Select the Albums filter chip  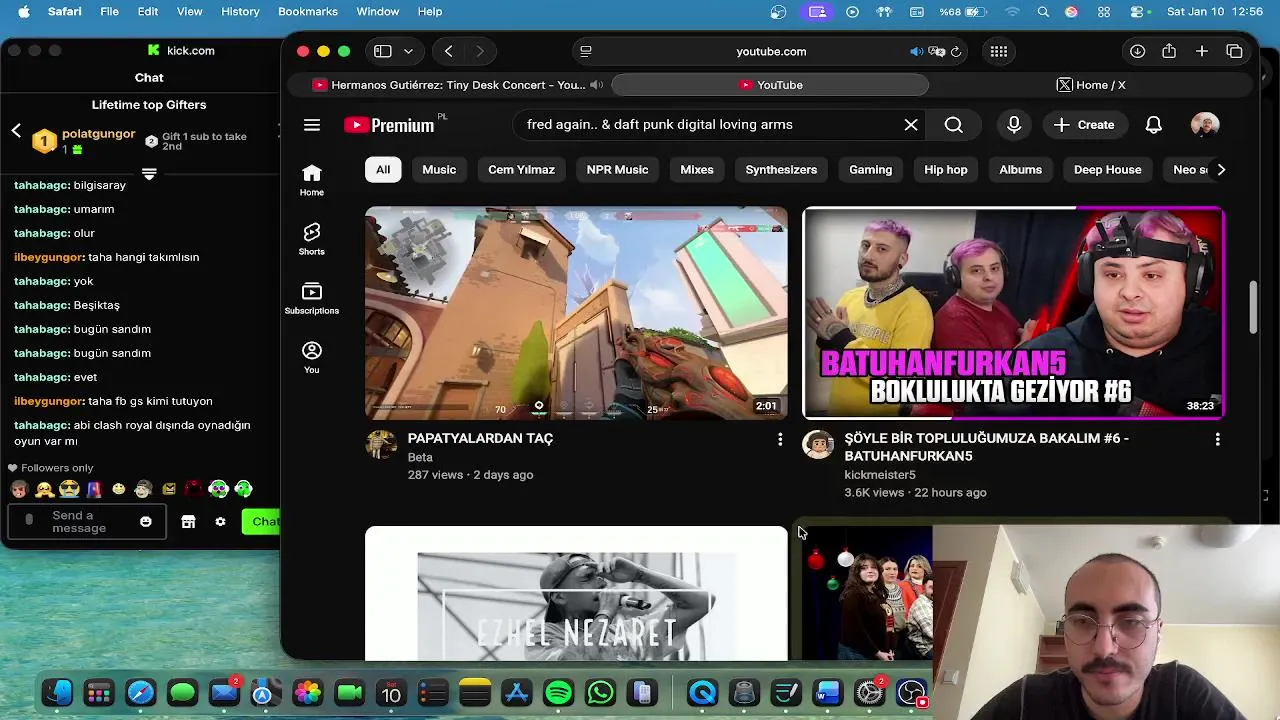click(x=1020, y=170)
